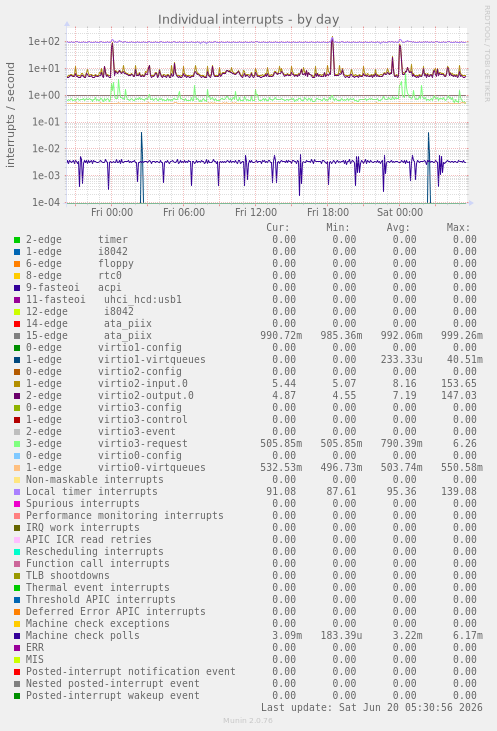
Task: Click the Avg: column header
Action: pos(398,228)
